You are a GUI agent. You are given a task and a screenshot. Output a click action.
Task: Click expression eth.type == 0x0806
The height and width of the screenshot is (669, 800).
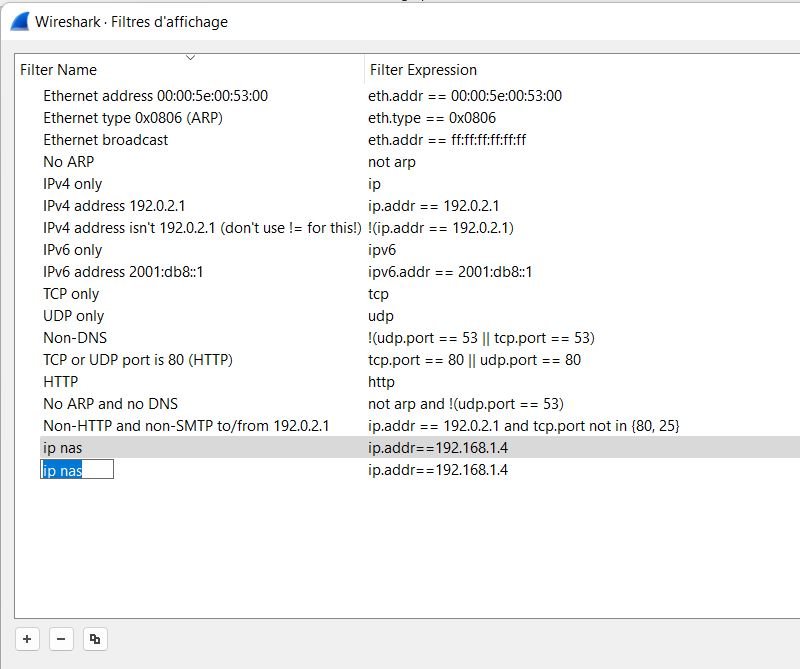tap(432, 118)
